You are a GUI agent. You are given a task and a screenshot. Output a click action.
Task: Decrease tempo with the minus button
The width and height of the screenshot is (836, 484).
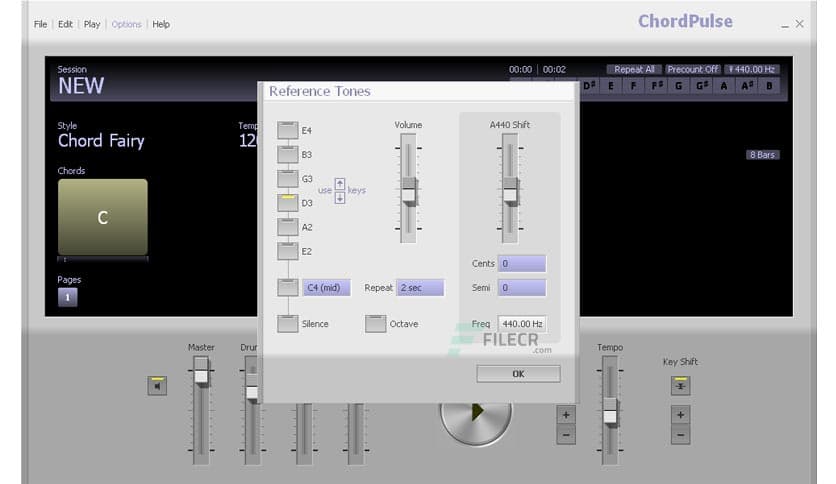pos(566,435)
